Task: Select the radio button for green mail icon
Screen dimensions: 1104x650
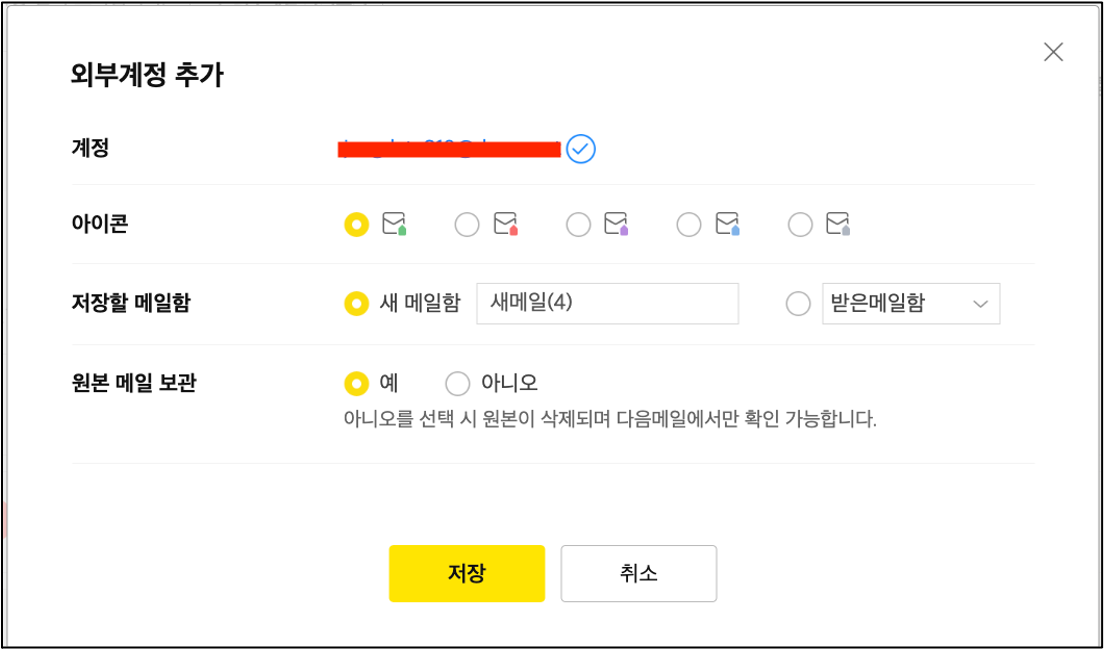Action: (356, 225)
